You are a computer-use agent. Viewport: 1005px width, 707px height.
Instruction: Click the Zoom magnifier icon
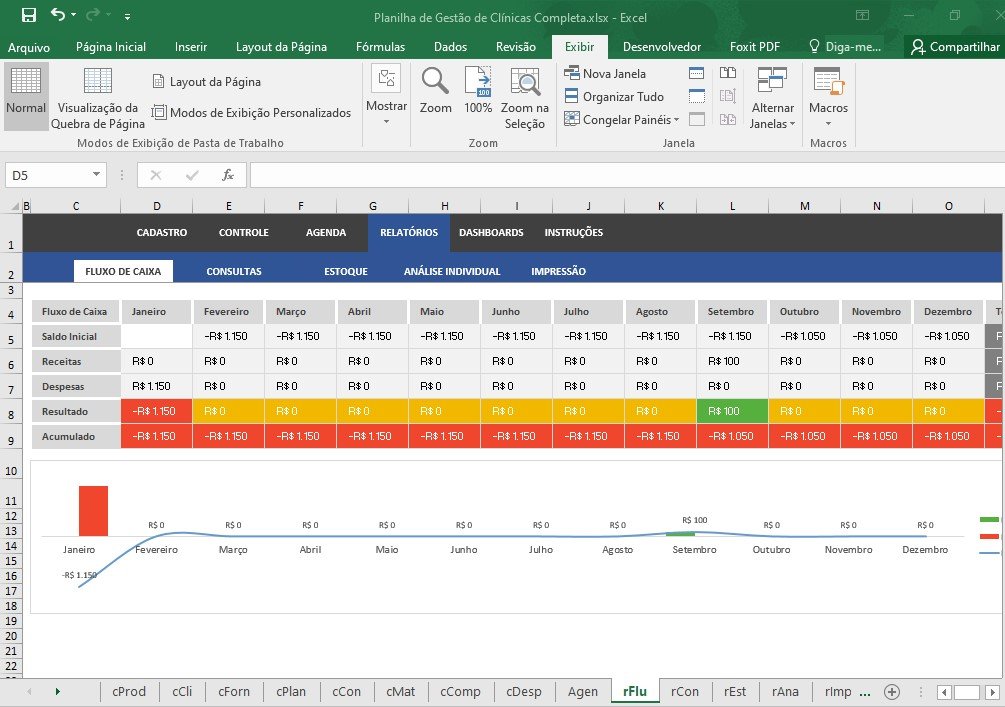tap(435, 90)
